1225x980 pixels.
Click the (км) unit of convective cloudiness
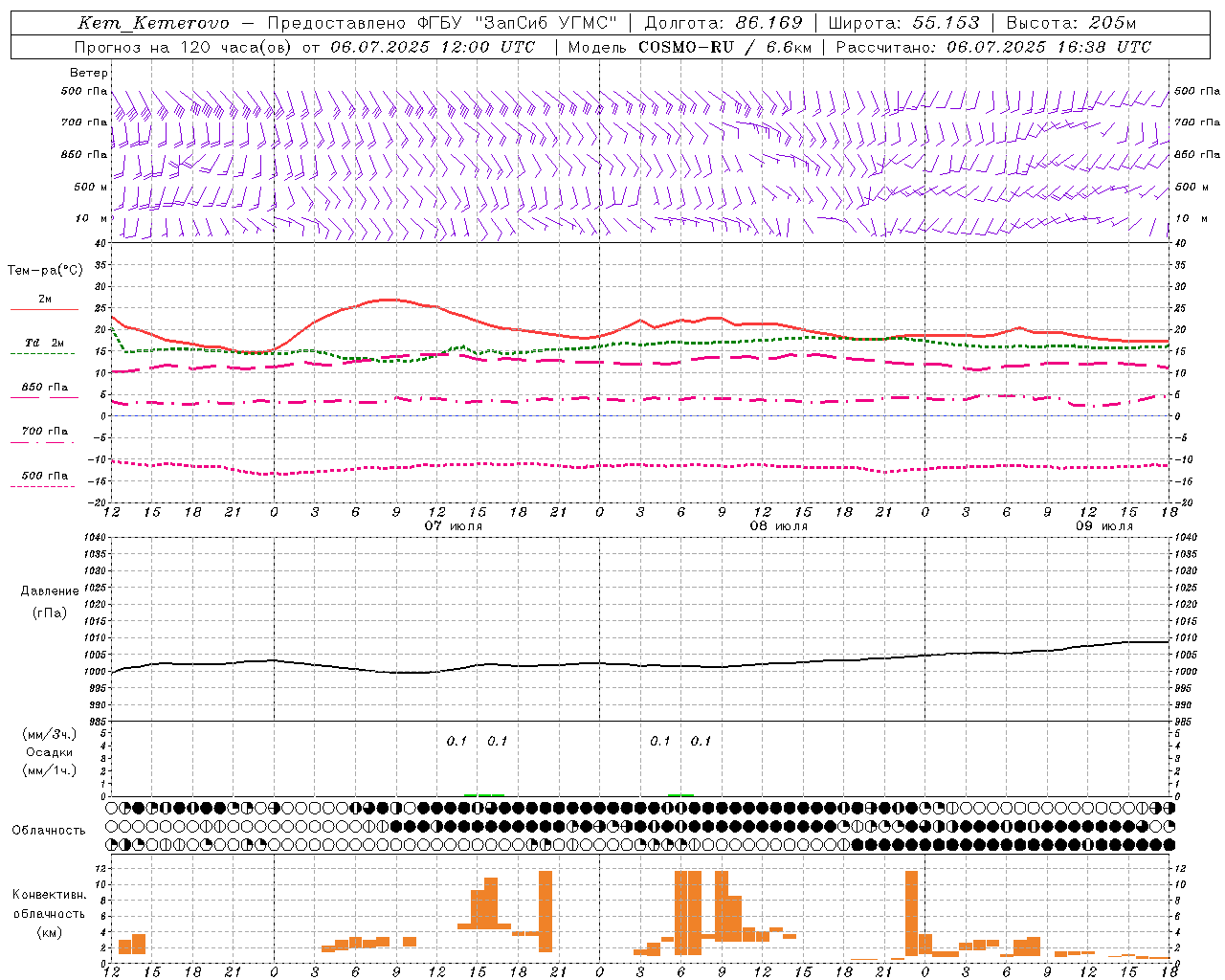[x=49, y=932]
